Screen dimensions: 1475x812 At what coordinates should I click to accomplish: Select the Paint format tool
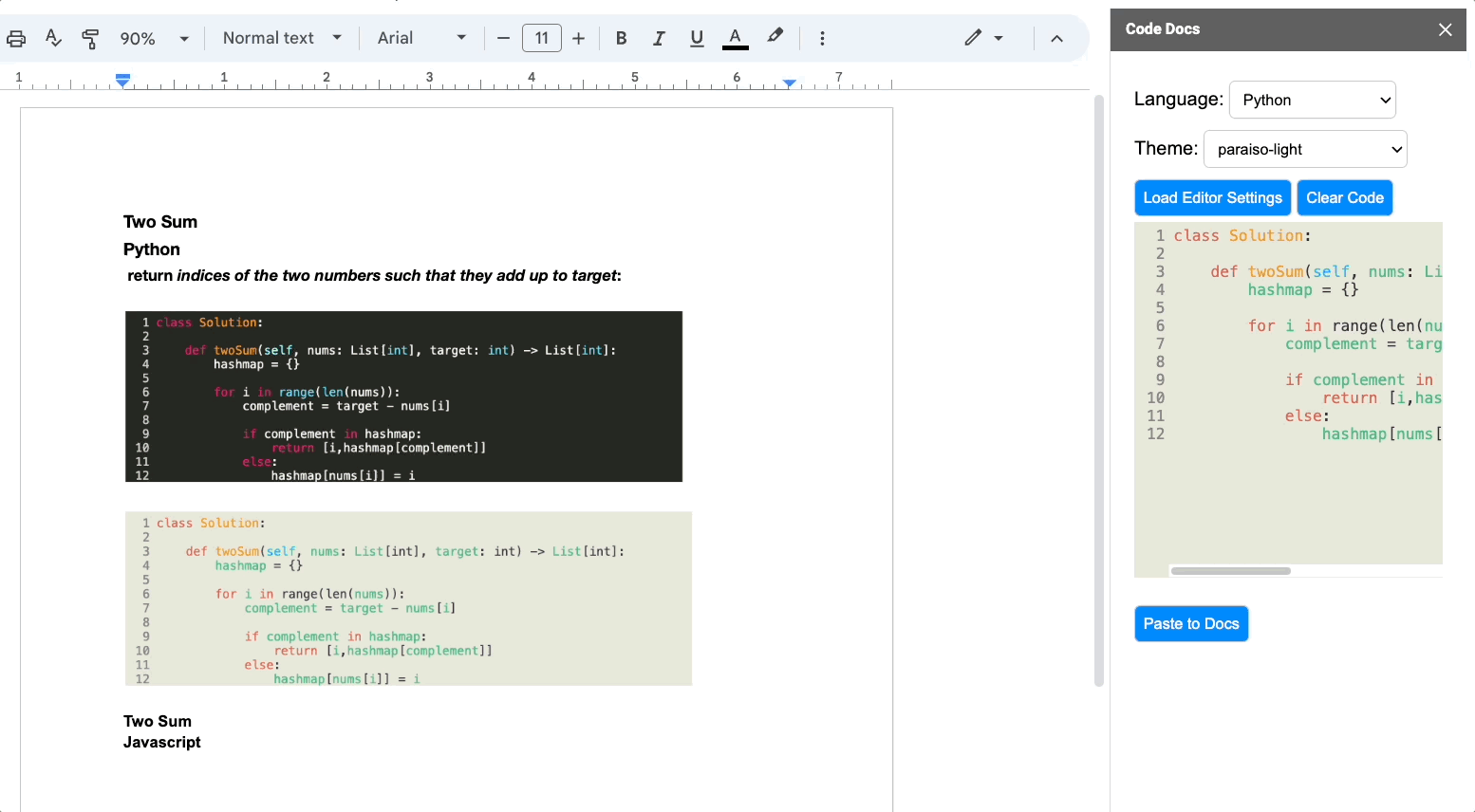click(90, 38)
